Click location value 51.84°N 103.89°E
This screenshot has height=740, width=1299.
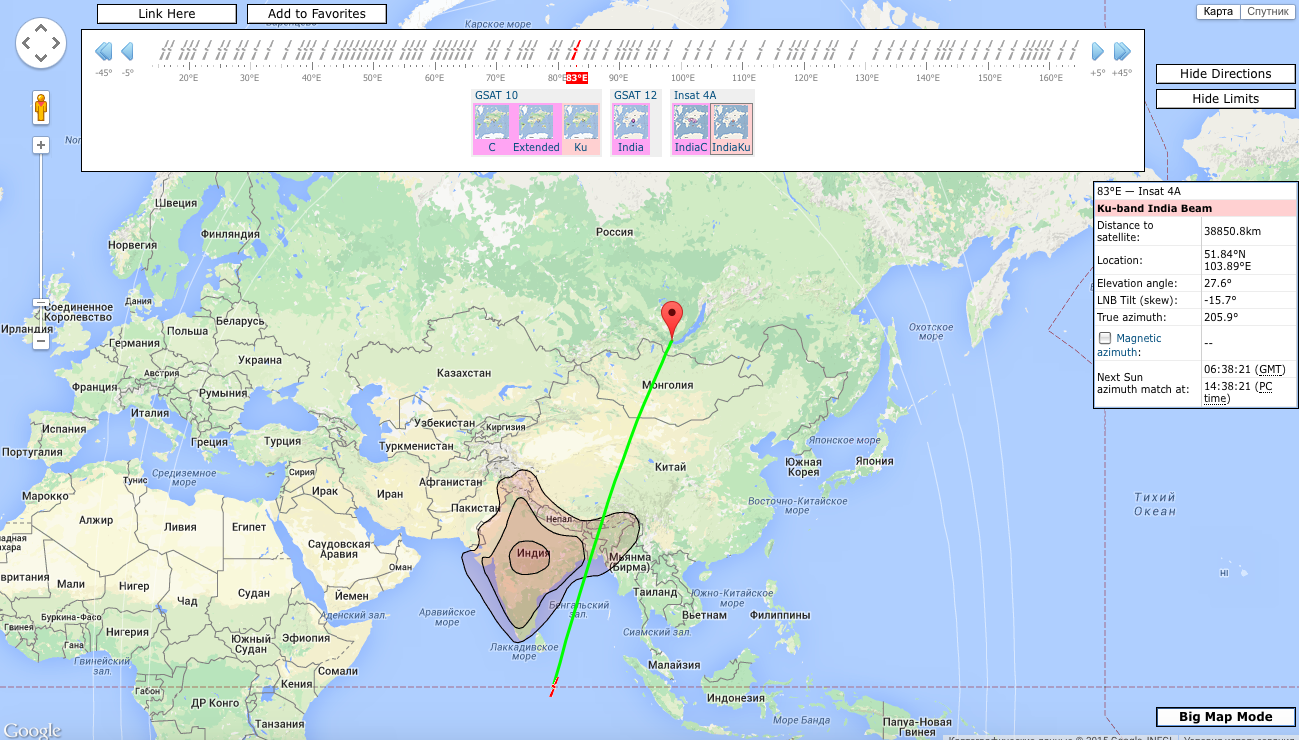(x=1227, y=260)
